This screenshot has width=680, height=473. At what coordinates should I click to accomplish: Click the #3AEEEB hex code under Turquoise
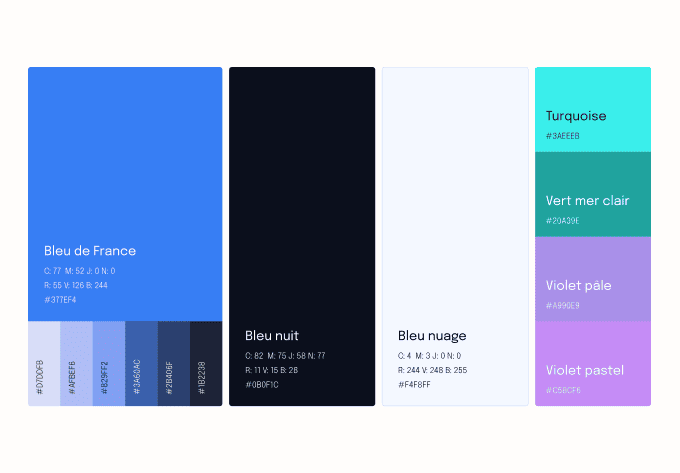563,136
